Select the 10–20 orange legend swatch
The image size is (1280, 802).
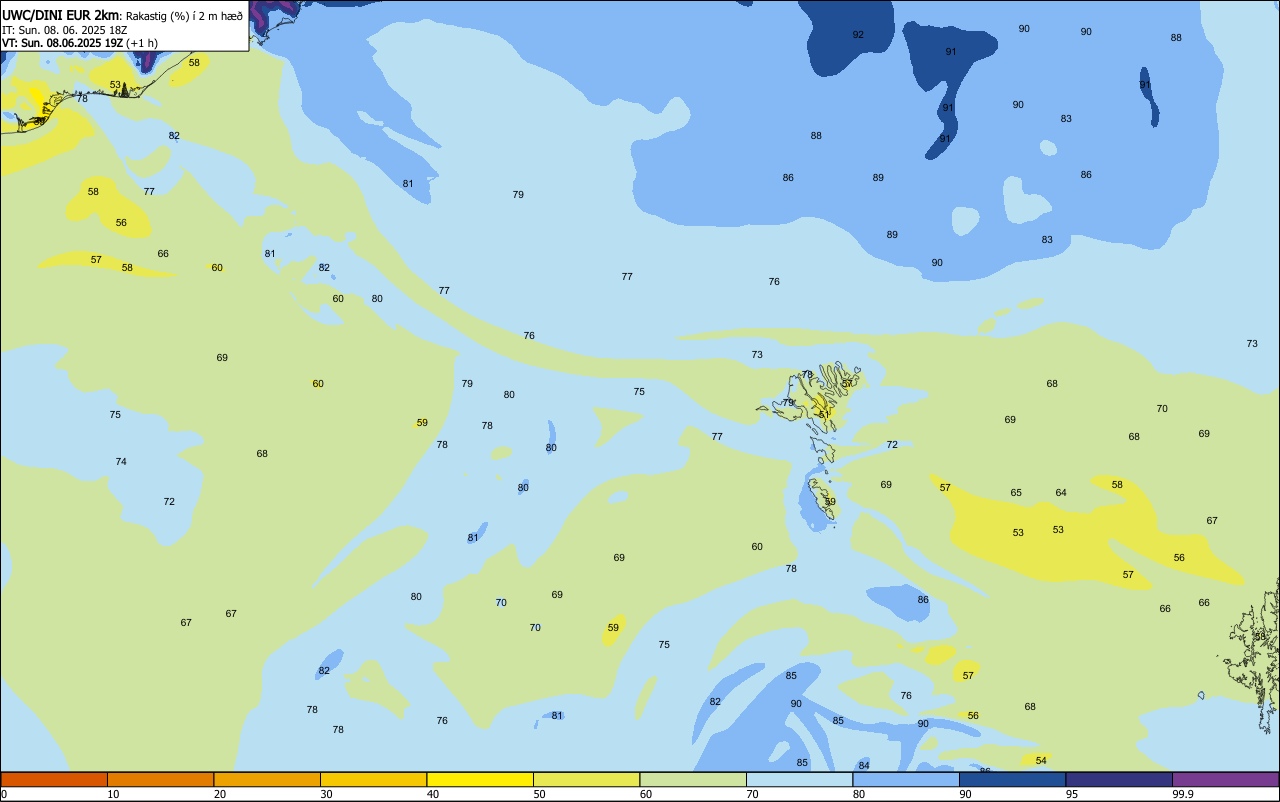pos(160,779)
